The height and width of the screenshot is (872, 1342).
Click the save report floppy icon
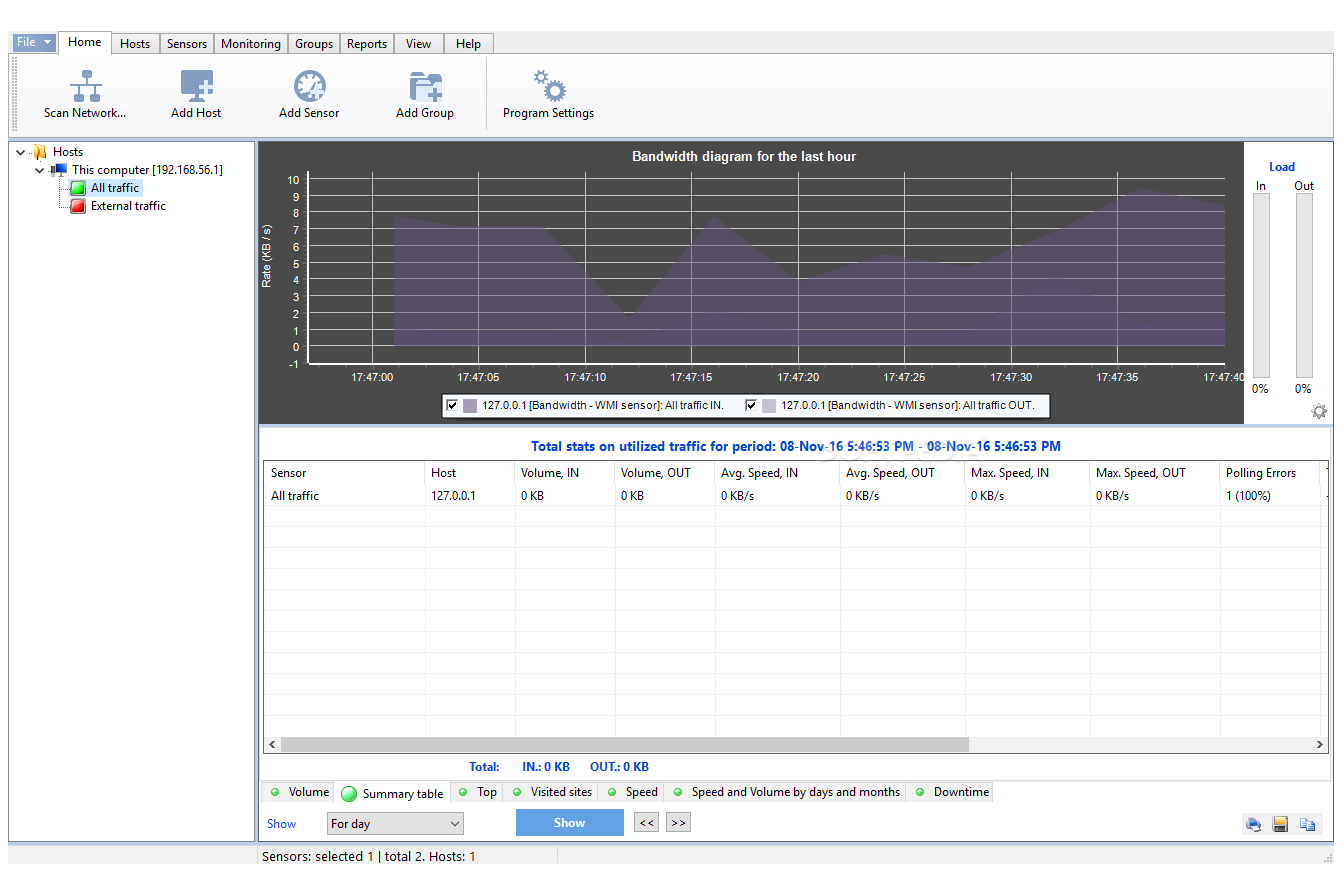click(1280, 824)
